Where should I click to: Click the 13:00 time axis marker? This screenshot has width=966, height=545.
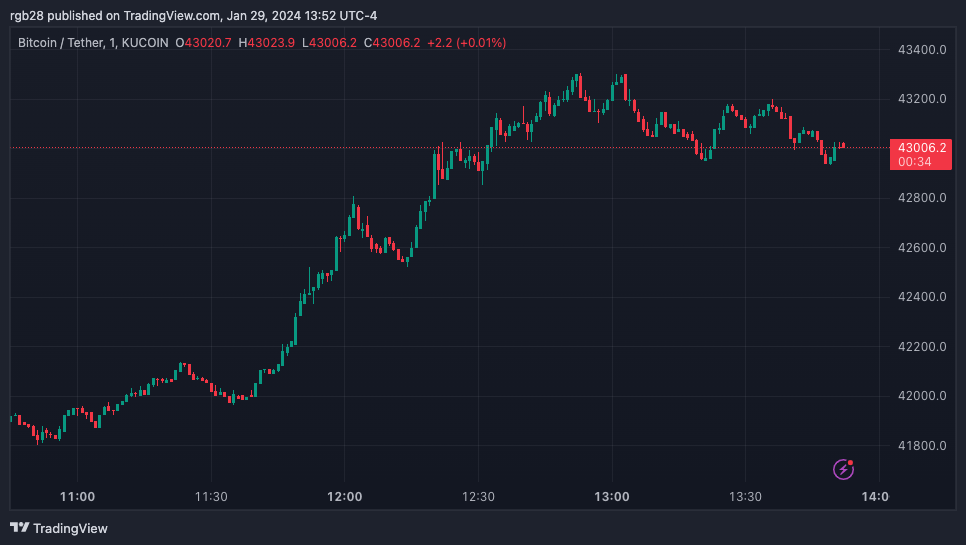tap(612, 496)
